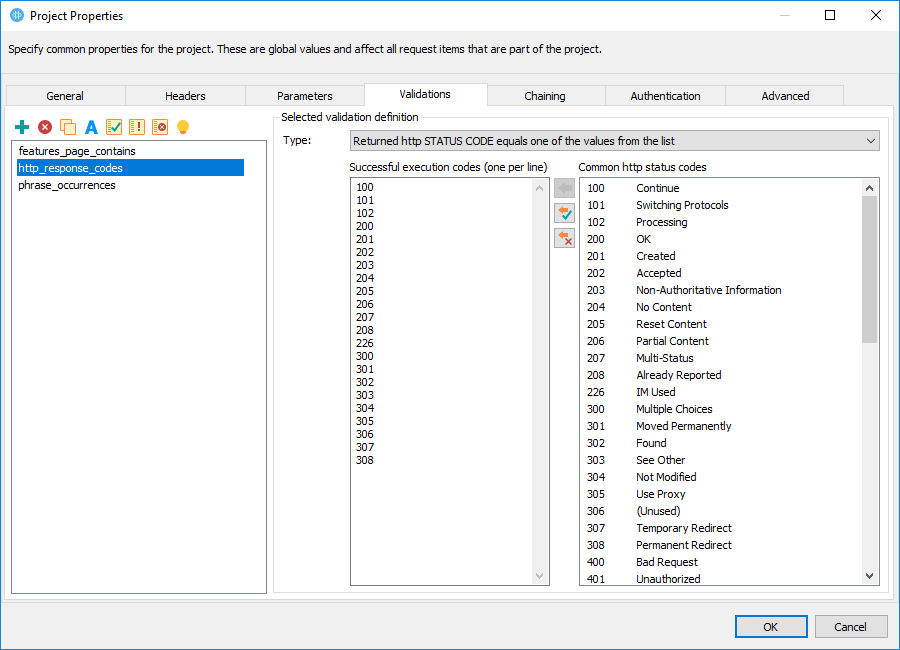Open validation tips via the lightbulb icon
The image size is (900, 650).
pos(183,127)
